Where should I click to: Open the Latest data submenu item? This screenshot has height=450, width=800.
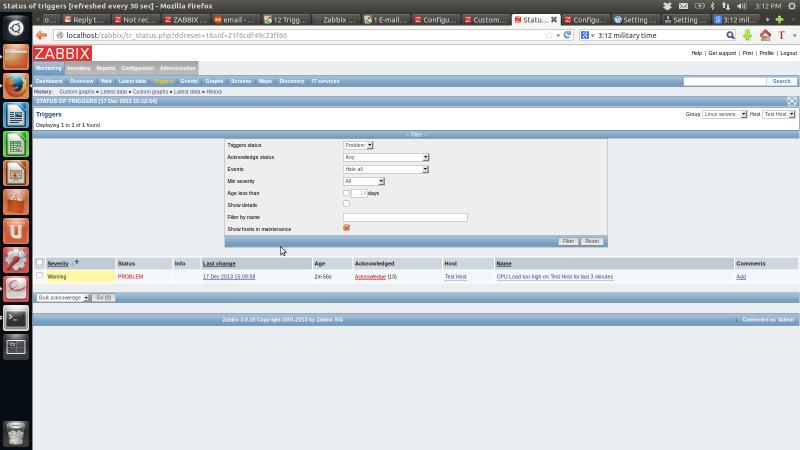pos(132,81)
